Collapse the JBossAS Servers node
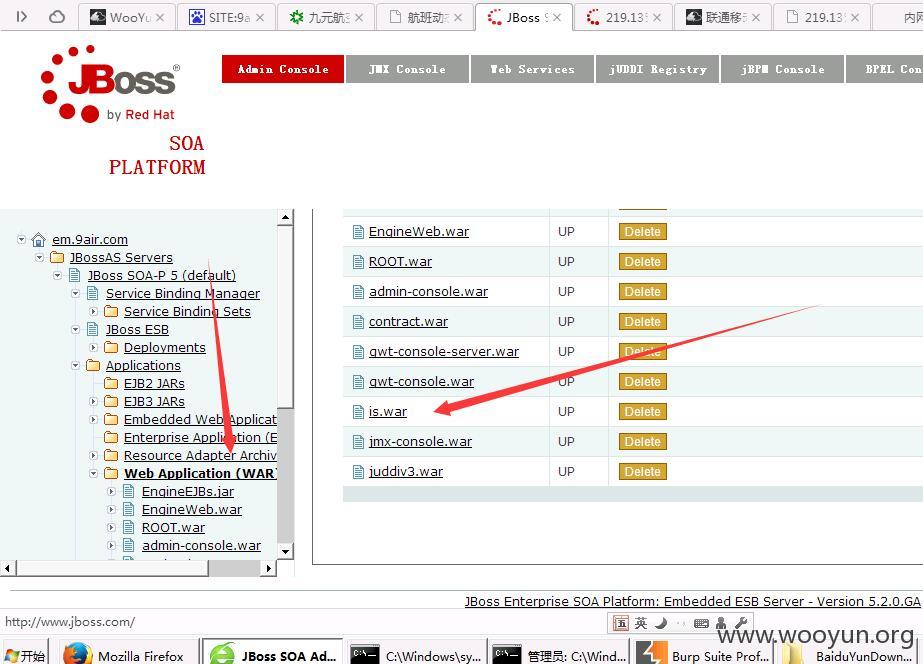 coord(39,257)
